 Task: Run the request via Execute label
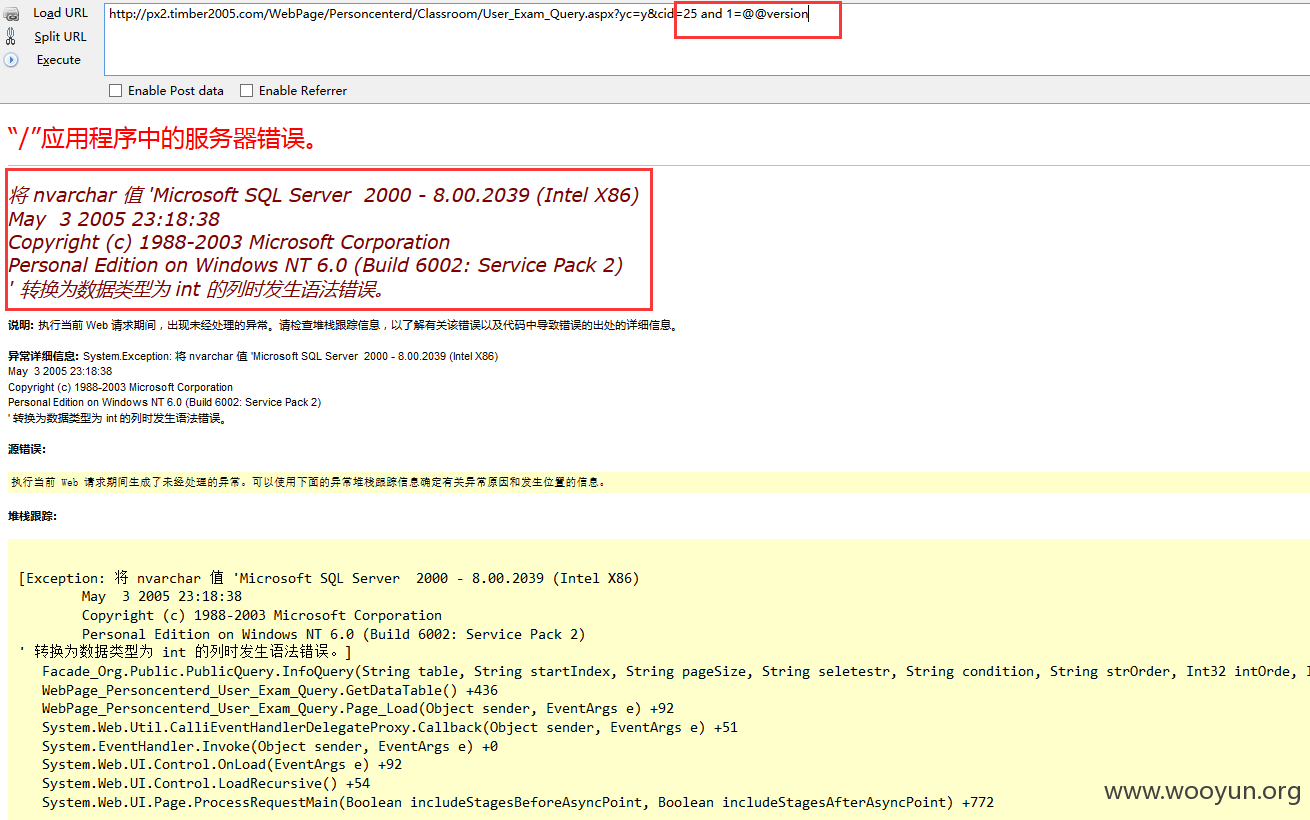[x=58, y=60]
